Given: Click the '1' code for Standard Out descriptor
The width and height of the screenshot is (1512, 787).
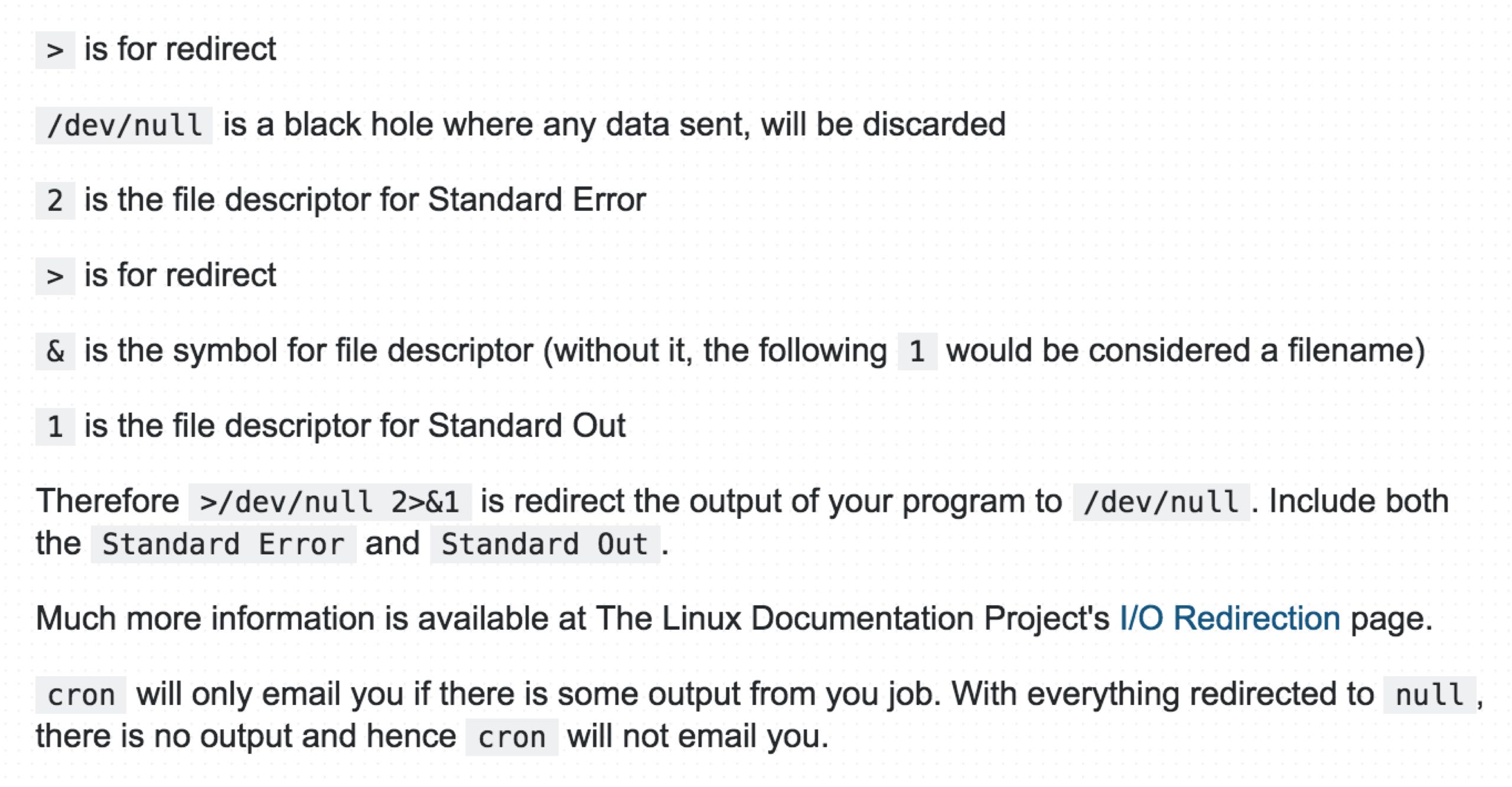Looking at the screenshot, I should 55,426.
